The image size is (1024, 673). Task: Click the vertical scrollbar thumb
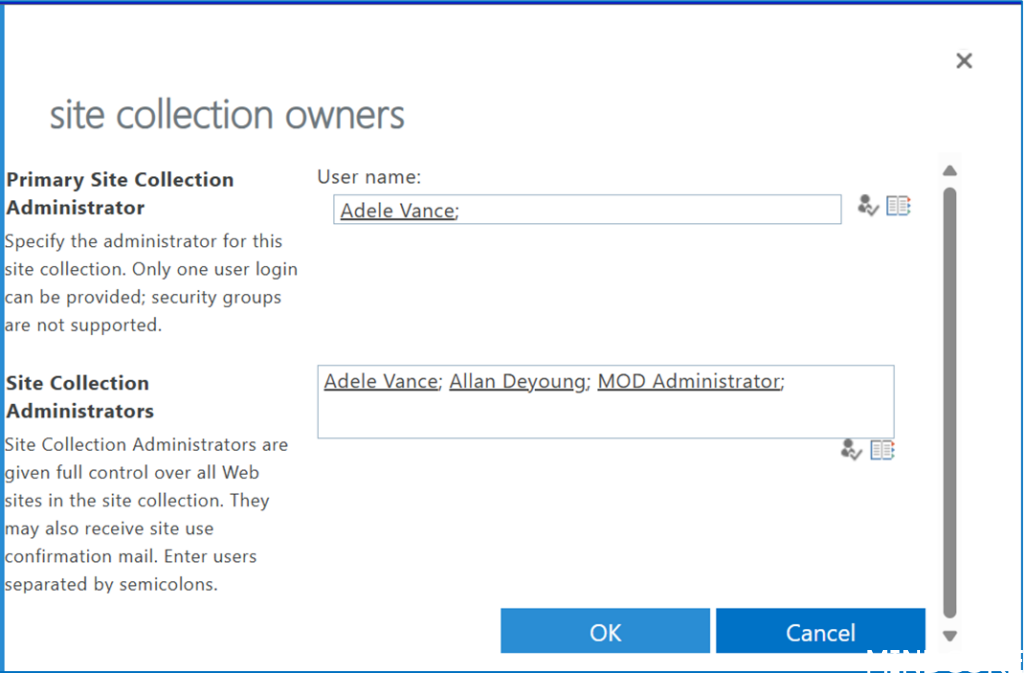[950, 400]
